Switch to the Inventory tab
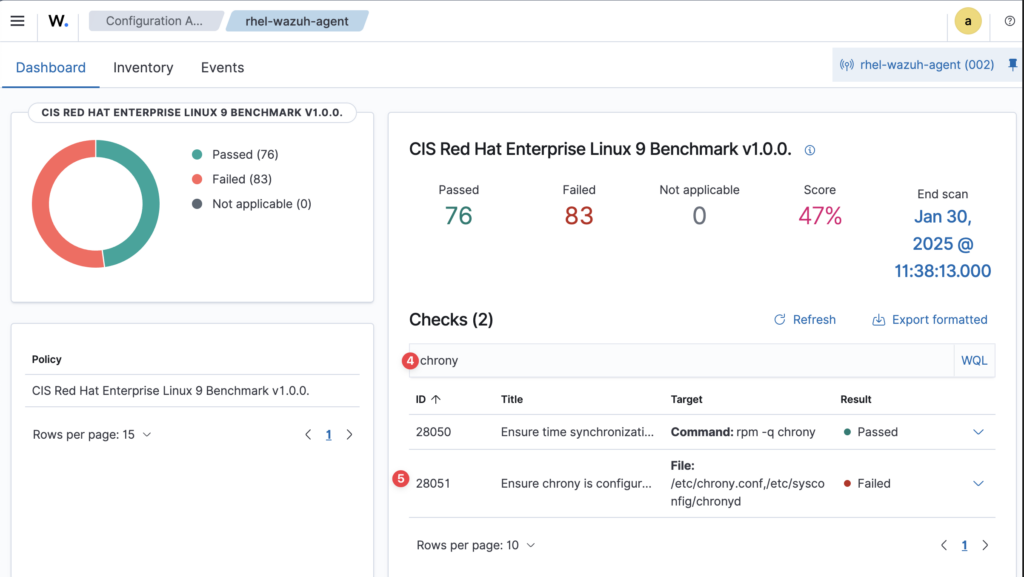This screenshot has height=577, width=1024. [143, 67]
